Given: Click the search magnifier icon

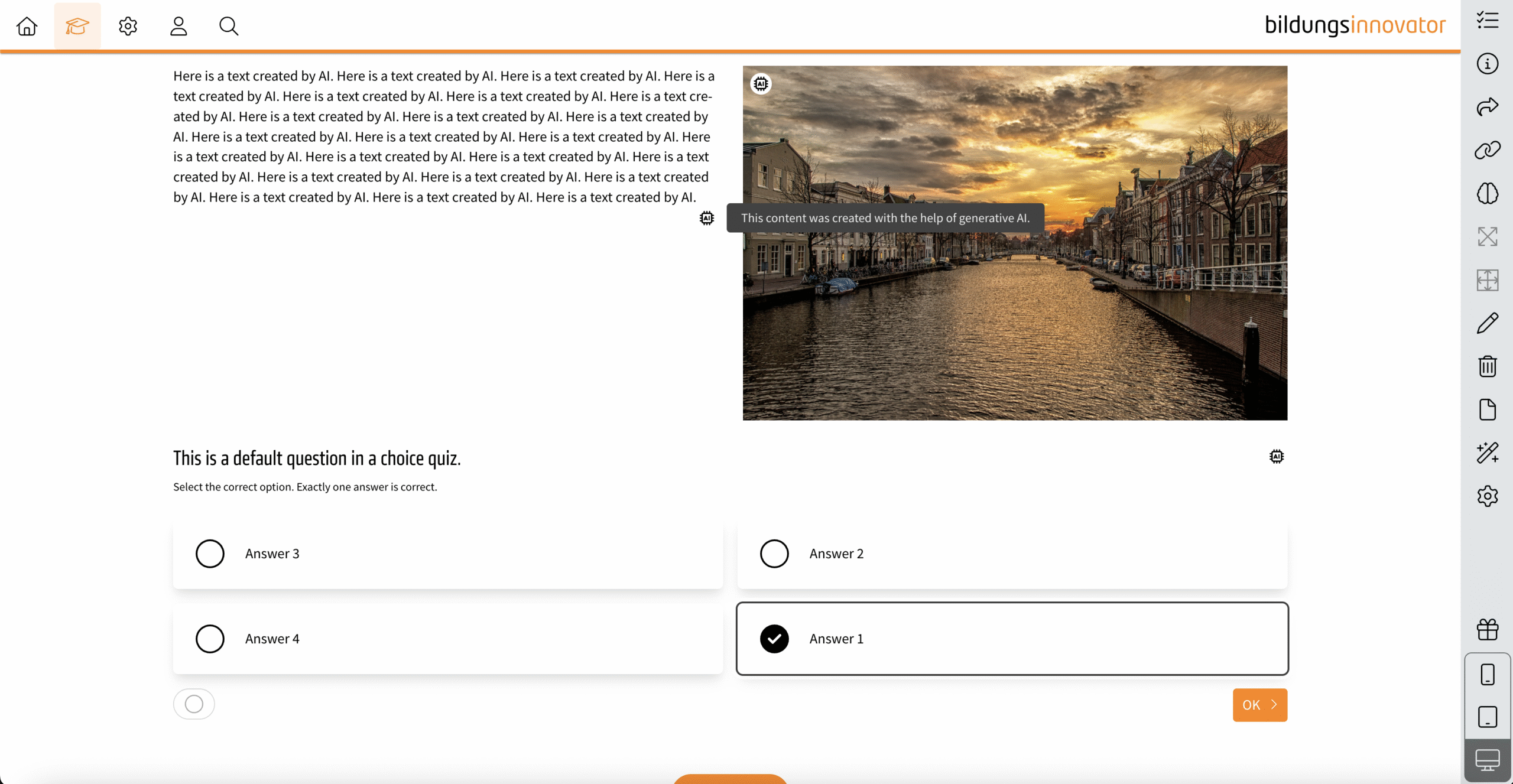Looking at the screenshot, I should coord(229,26).
